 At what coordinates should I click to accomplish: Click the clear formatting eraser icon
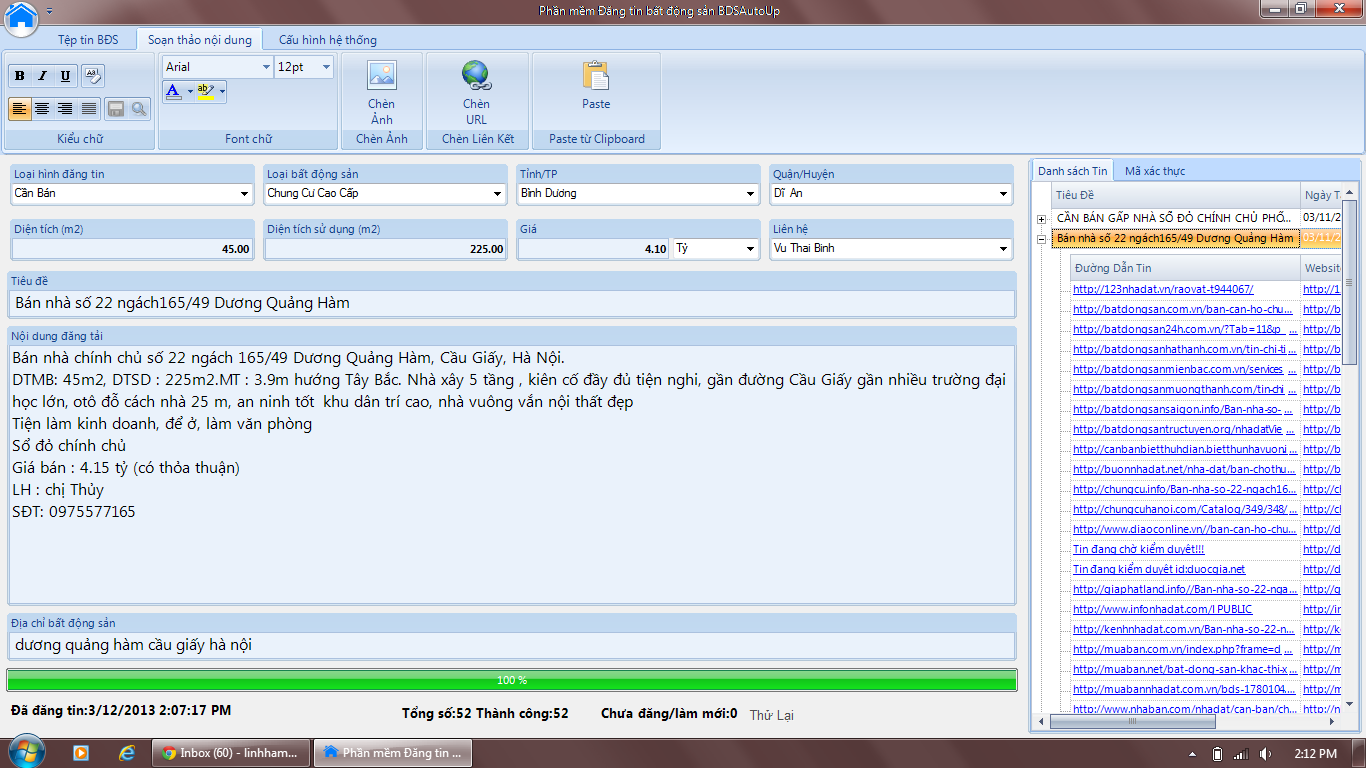click(92, 75)
